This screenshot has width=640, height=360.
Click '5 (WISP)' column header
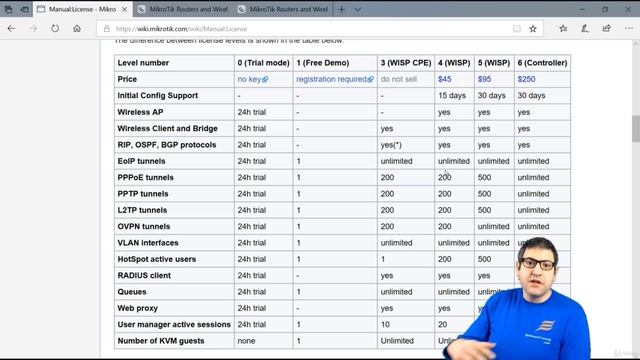pyautogui.click(x=494, y=63)
